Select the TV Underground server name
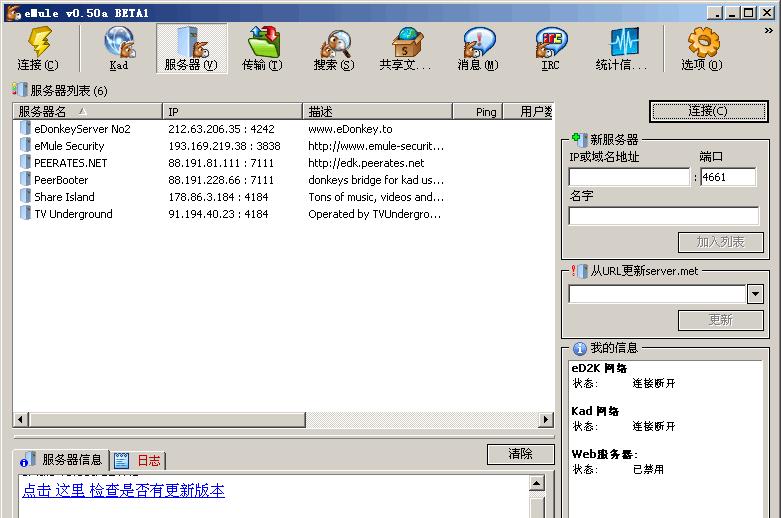Viewport: 781px width, 518px height. (73, 214)
